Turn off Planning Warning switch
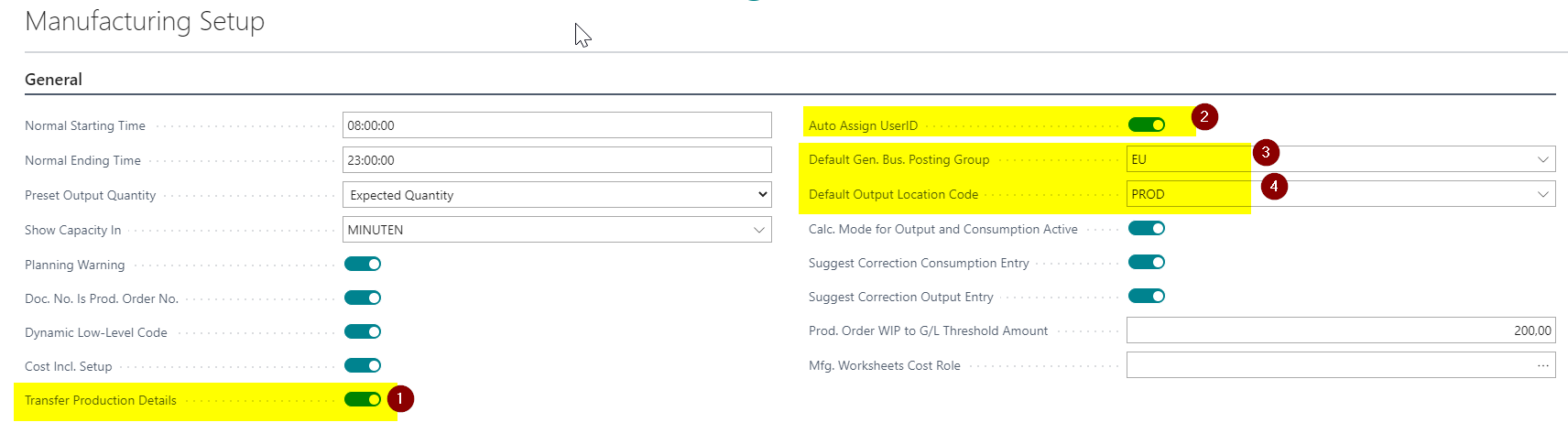 (x=363, y=264)
